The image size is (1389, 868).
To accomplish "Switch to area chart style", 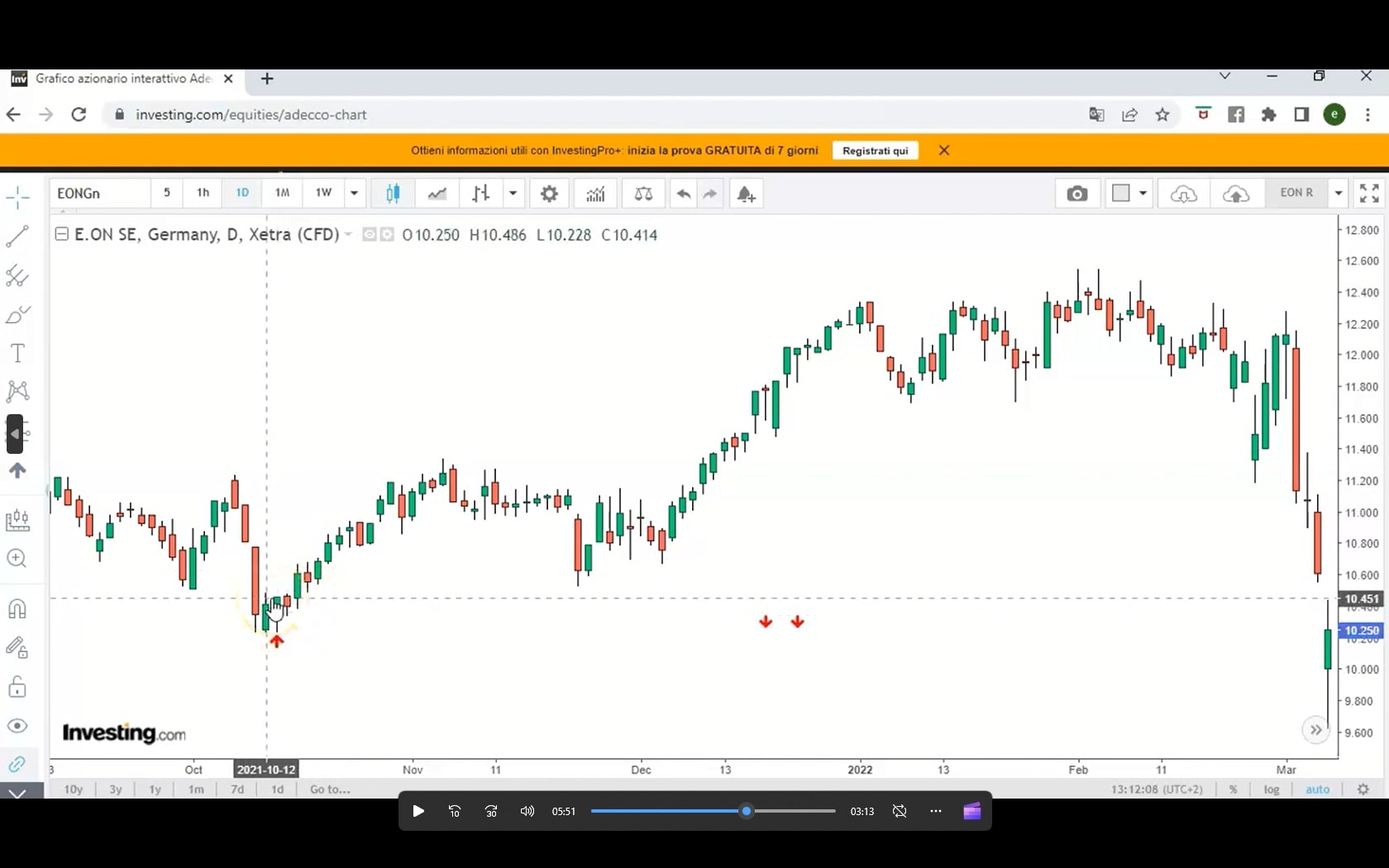I will pyautogui.click(x=437, y=193).
